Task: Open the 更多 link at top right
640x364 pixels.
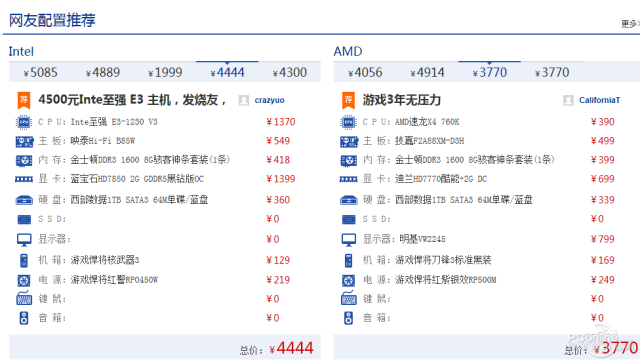Action: (630, 24)
